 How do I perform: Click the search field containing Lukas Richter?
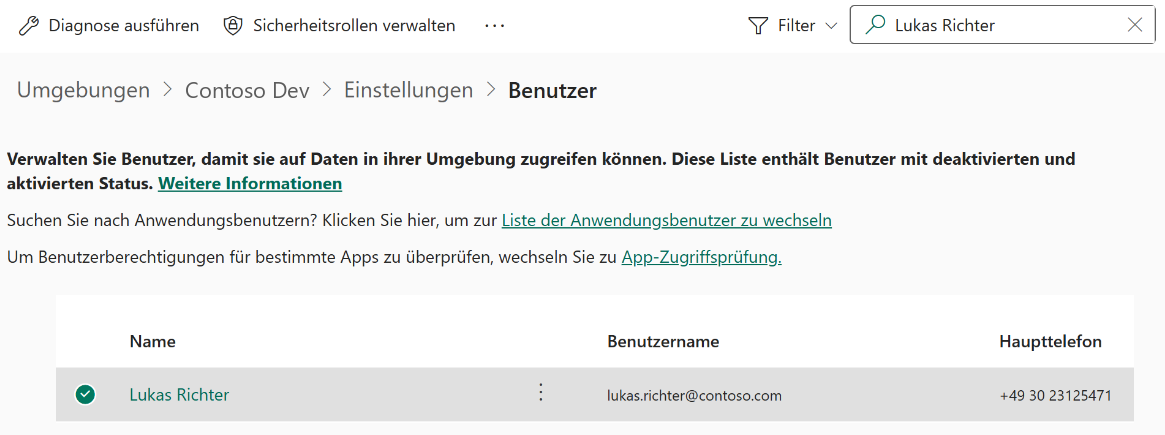1002,25
